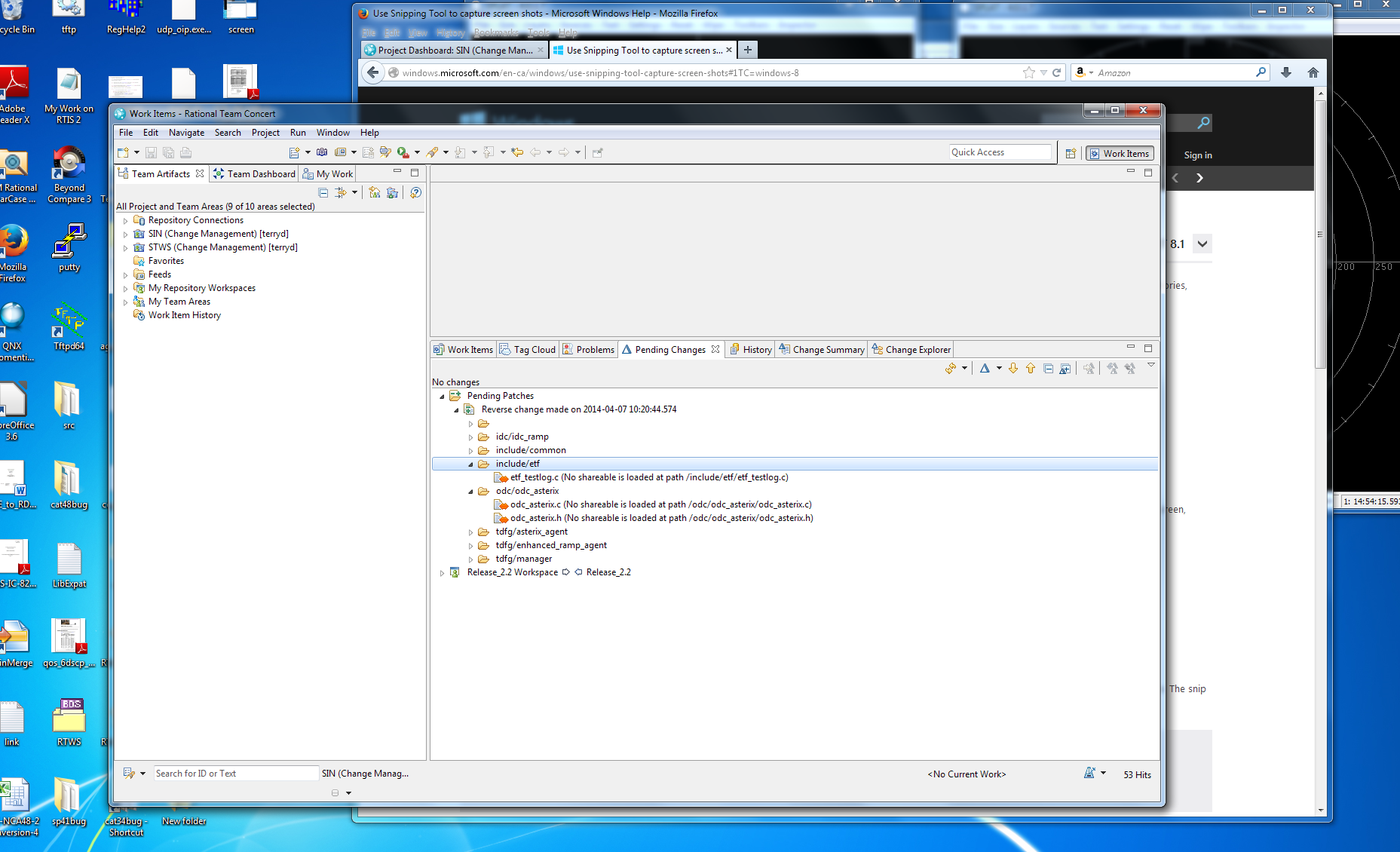Expand the Release_2.2 Workspace node
Screen dimensions: 1400x852
[442, 573]
